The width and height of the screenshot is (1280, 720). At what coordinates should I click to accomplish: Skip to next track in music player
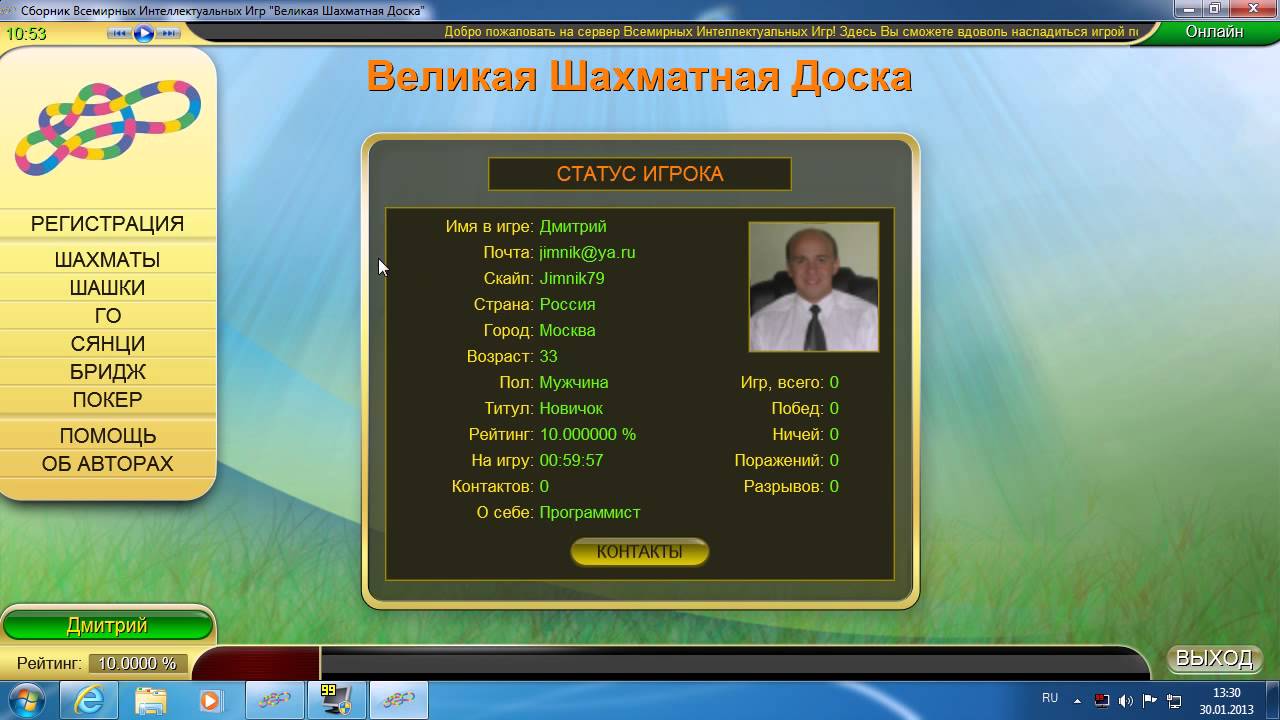[x=168, y=33]
